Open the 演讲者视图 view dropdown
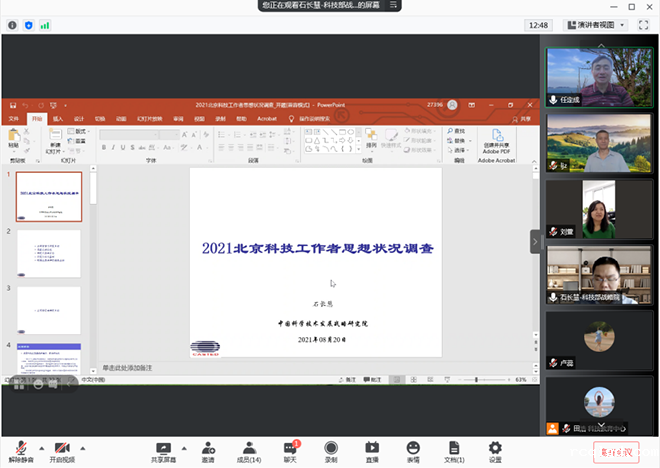Screen dimensions: 660x468 602,24
